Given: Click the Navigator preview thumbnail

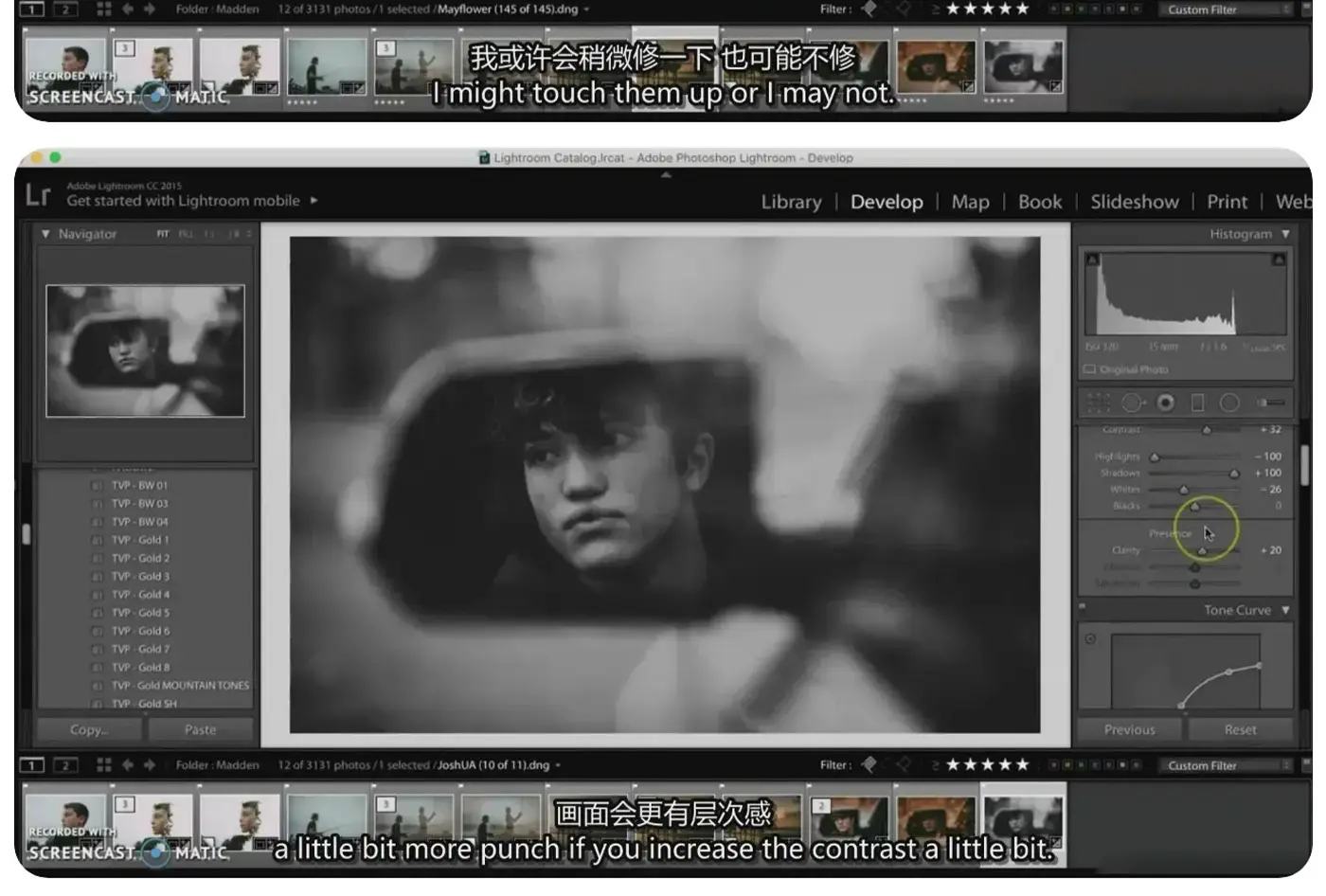Looking at the screenshot, I should point(145,350).
